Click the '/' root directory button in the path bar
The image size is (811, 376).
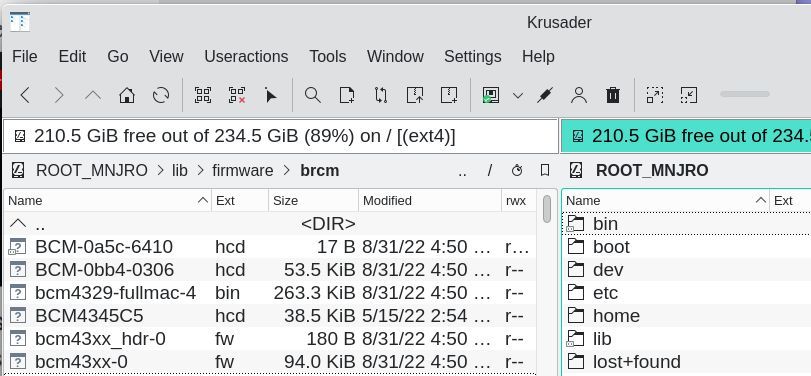489,170
